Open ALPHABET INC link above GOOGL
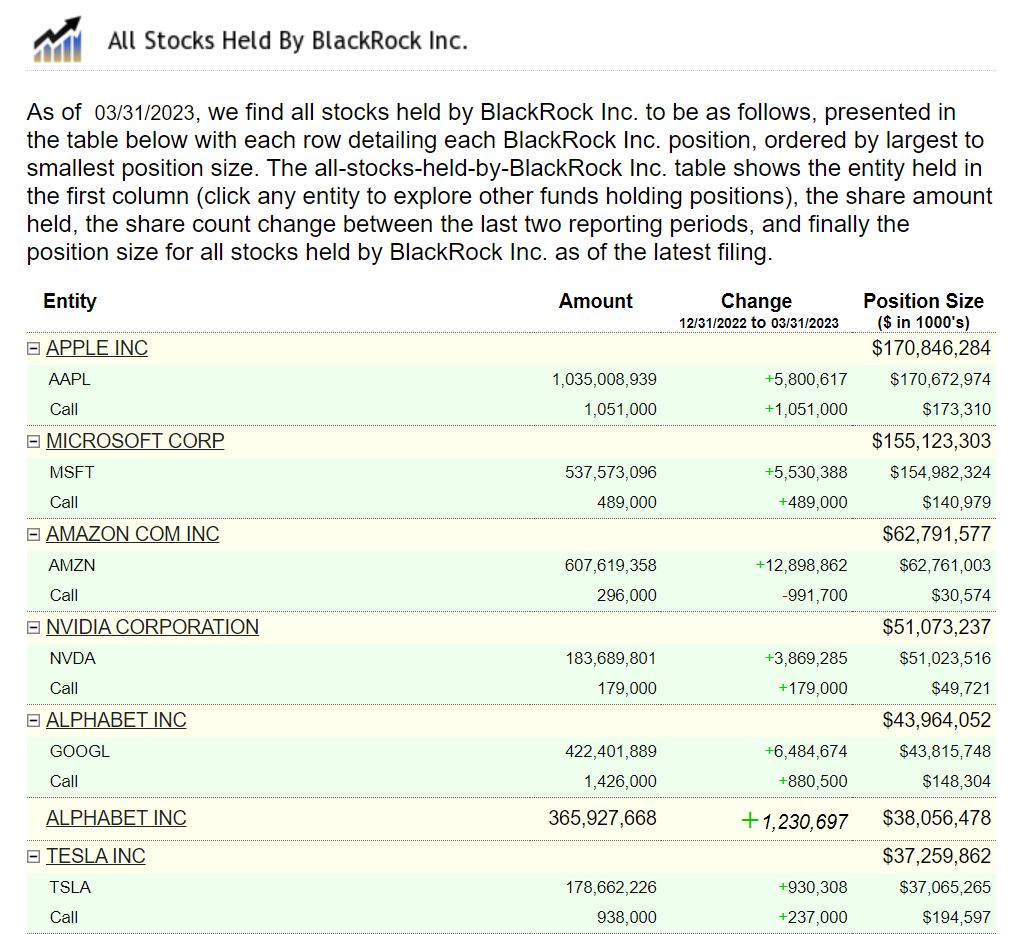This screenshot has height=934, width=1021. [x=117, y=720]
